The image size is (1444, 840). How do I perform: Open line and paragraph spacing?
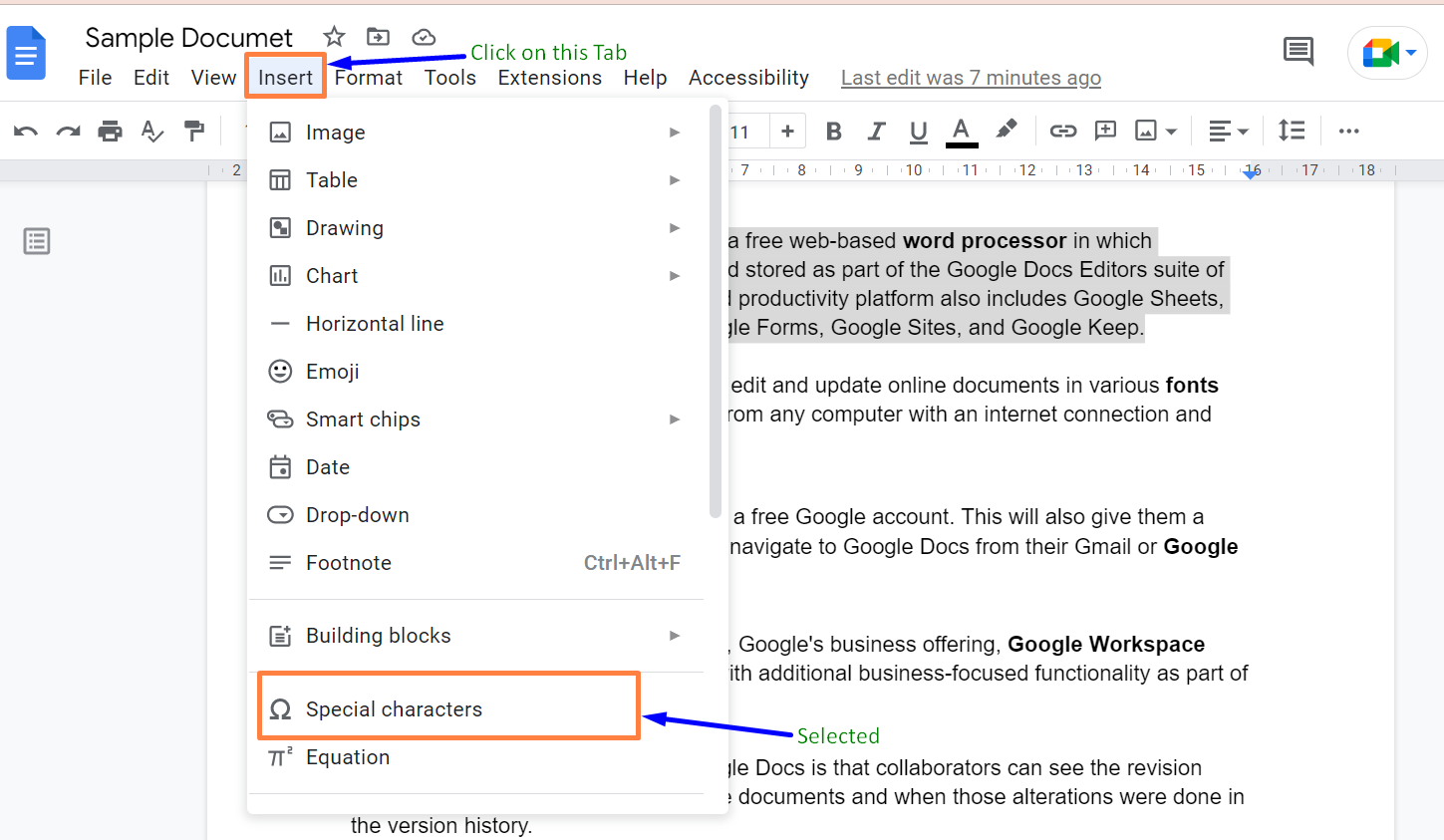point(1292,130)
